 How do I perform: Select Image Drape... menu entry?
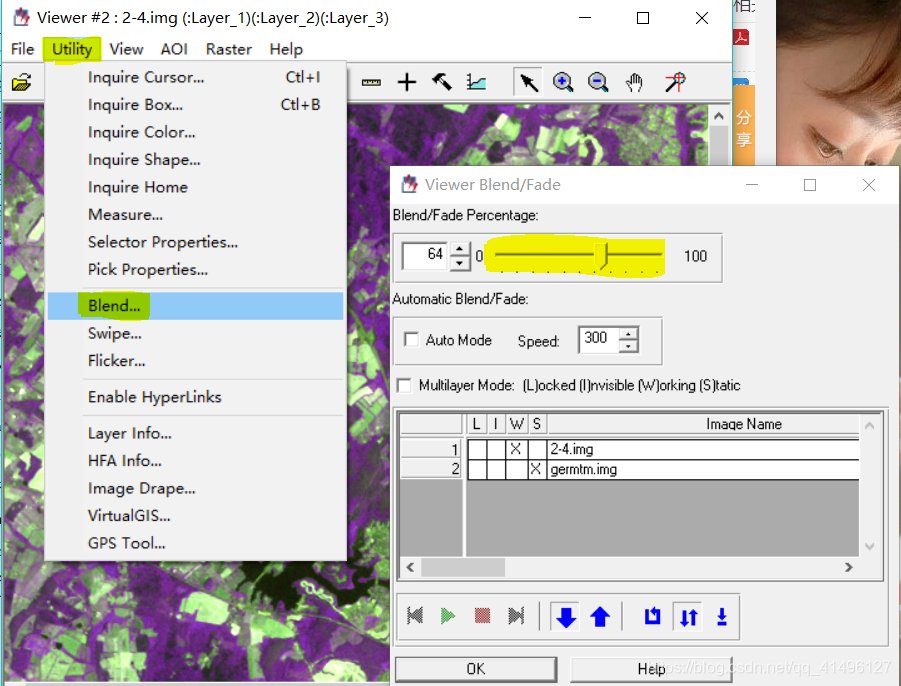pos(195,488)
